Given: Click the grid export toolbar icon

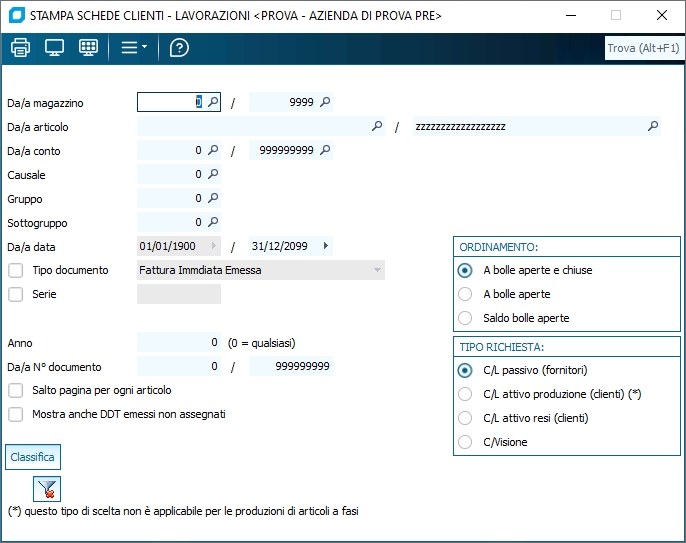Looking at the screenshot, I should 88,47.
